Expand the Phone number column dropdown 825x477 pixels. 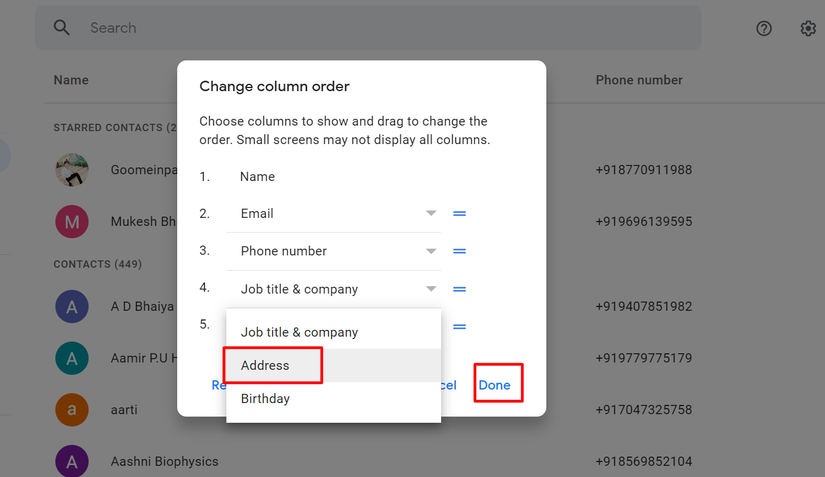431,251
